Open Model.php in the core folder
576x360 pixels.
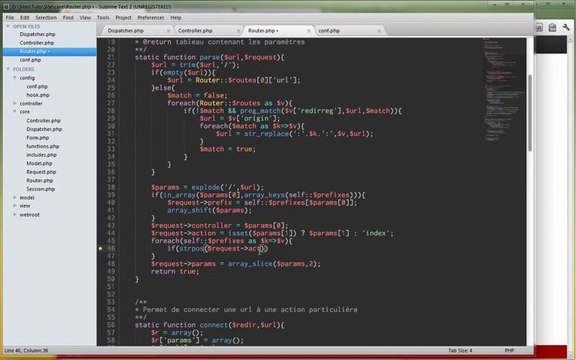[39, 163]
